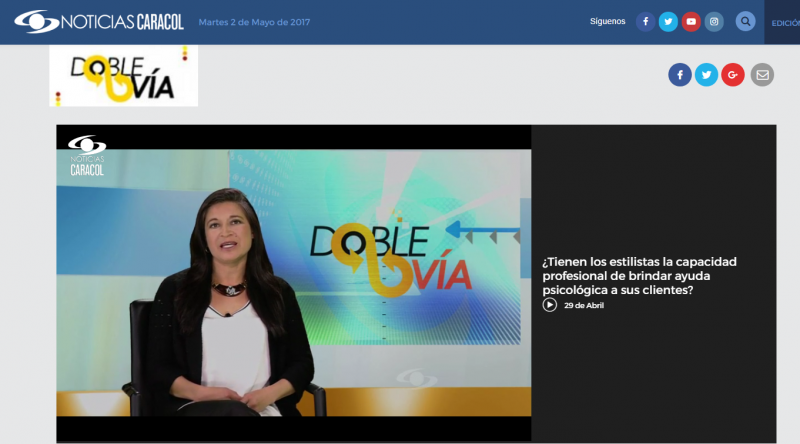Open Facebook page in Síguenos header

click(x=645, y=21)
